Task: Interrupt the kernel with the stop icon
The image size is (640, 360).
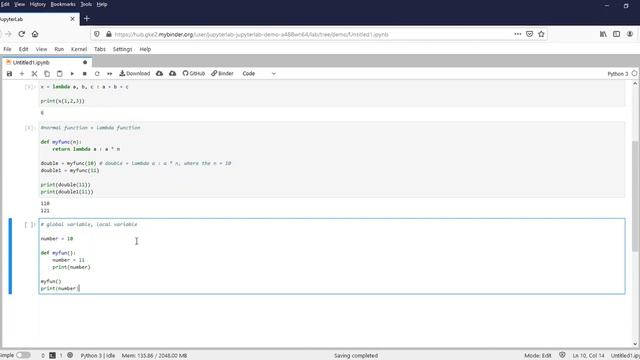Action: click(84, 73)
